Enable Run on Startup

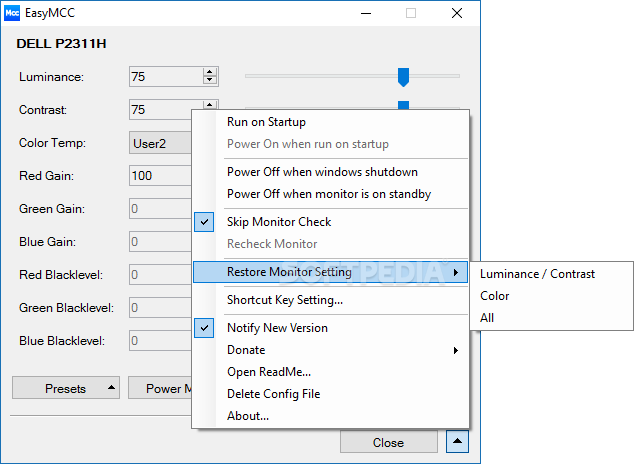pyautogui.click(x=330, y=122)
